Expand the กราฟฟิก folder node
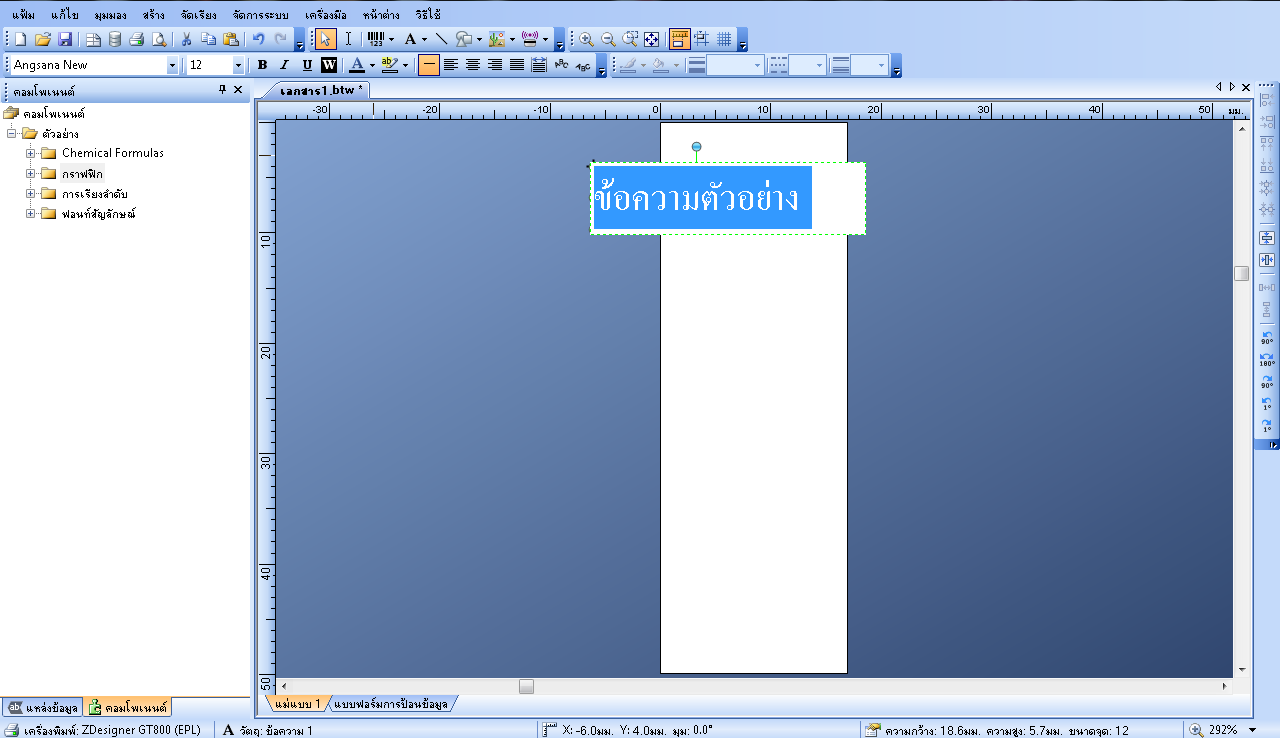 pos(31,173)
